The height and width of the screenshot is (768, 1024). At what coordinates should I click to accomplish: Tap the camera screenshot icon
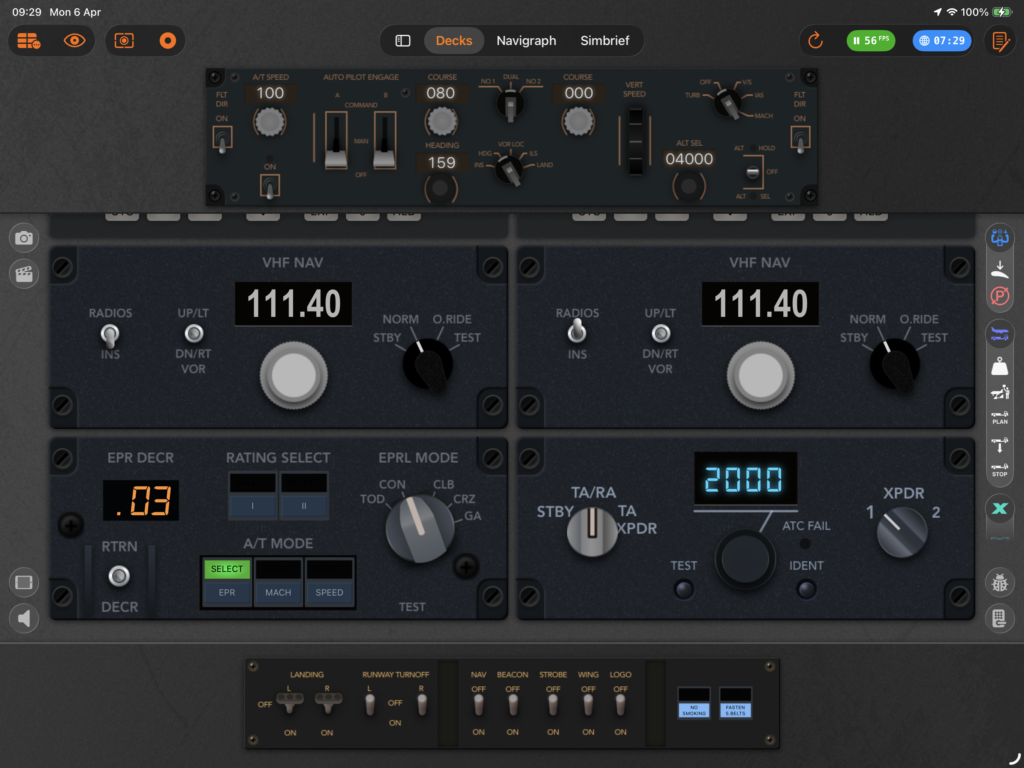pos(25,238)
